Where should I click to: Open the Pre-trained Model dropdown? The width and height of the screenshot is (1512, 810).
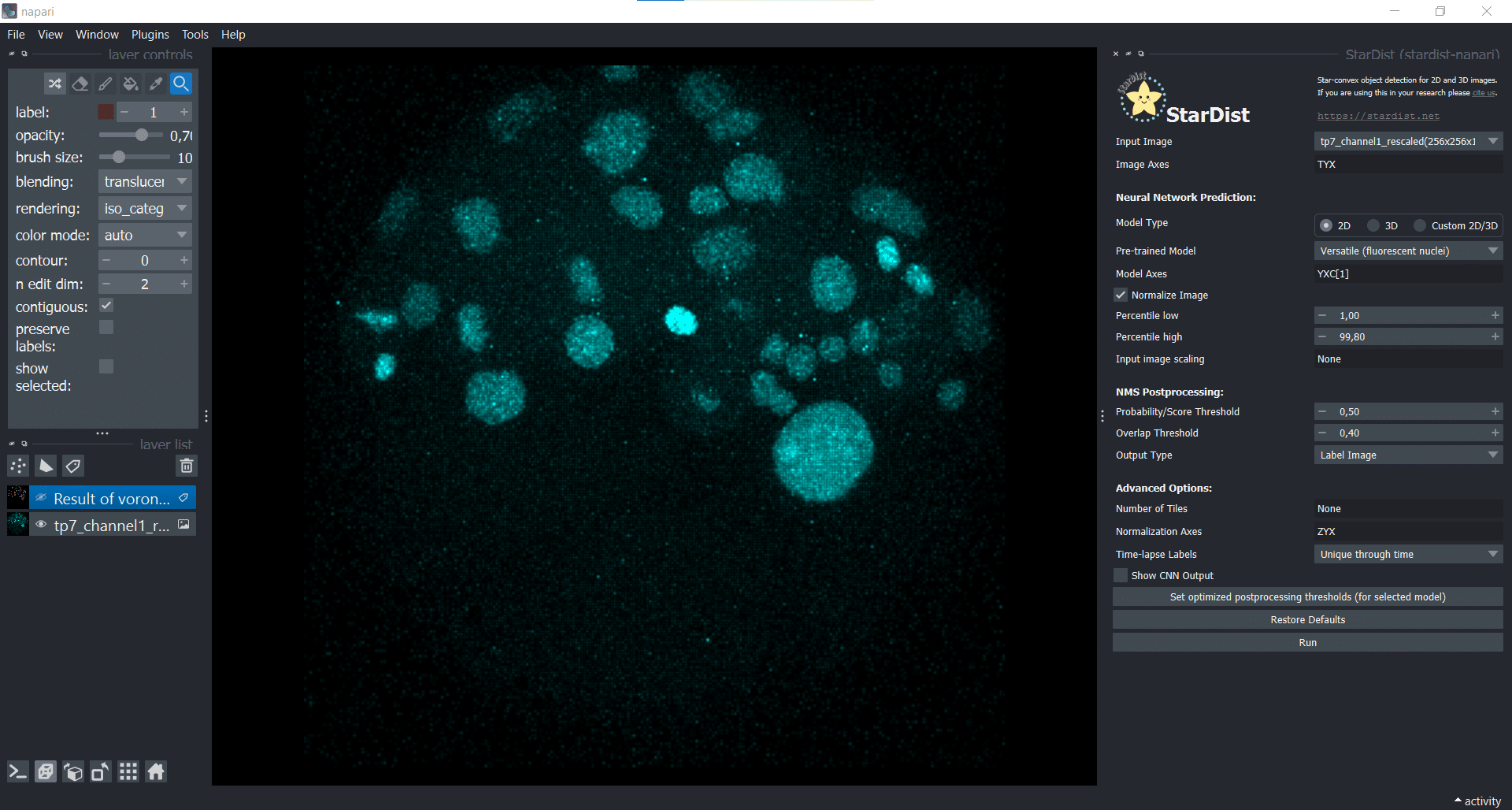click(1408, 251)
